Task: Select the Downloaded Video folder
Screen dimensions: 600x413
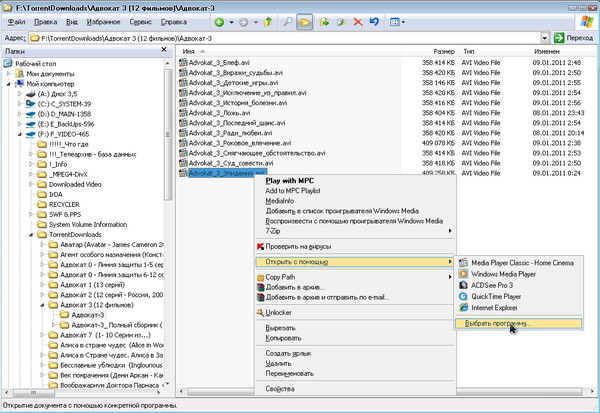Action: (x=75, y=184)
